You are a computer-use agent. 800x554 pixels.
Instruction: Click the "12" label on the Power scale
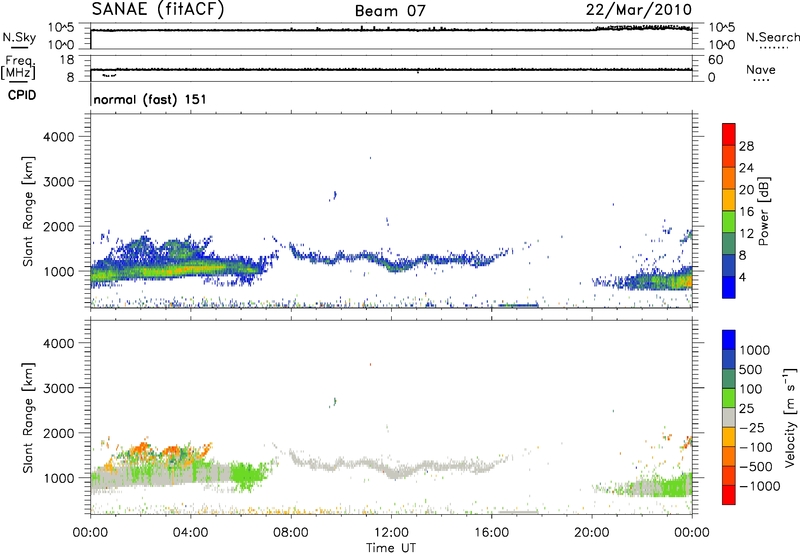coord(746,234)
